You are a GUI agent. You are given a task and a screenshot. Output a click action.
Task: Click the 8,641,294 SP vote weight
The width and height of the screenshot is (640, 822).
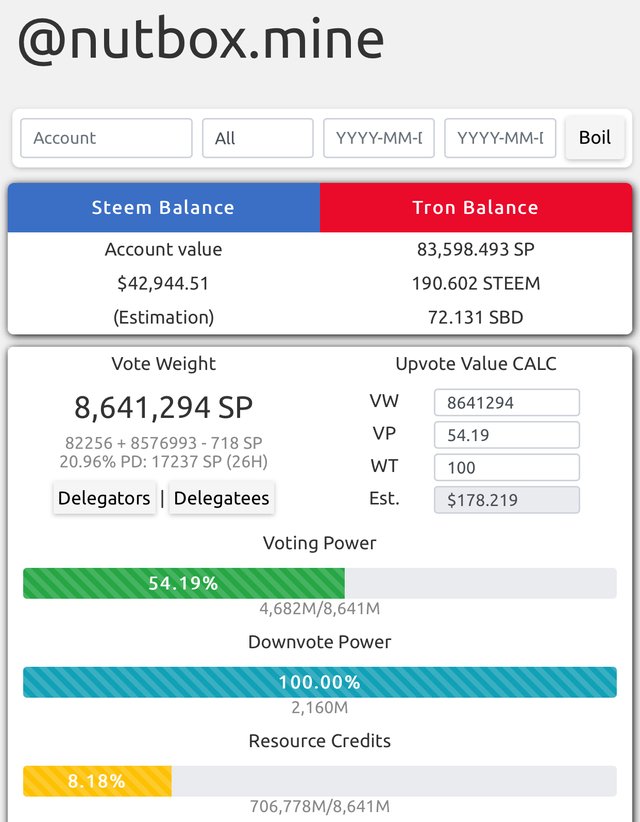(x=164, y=408)
